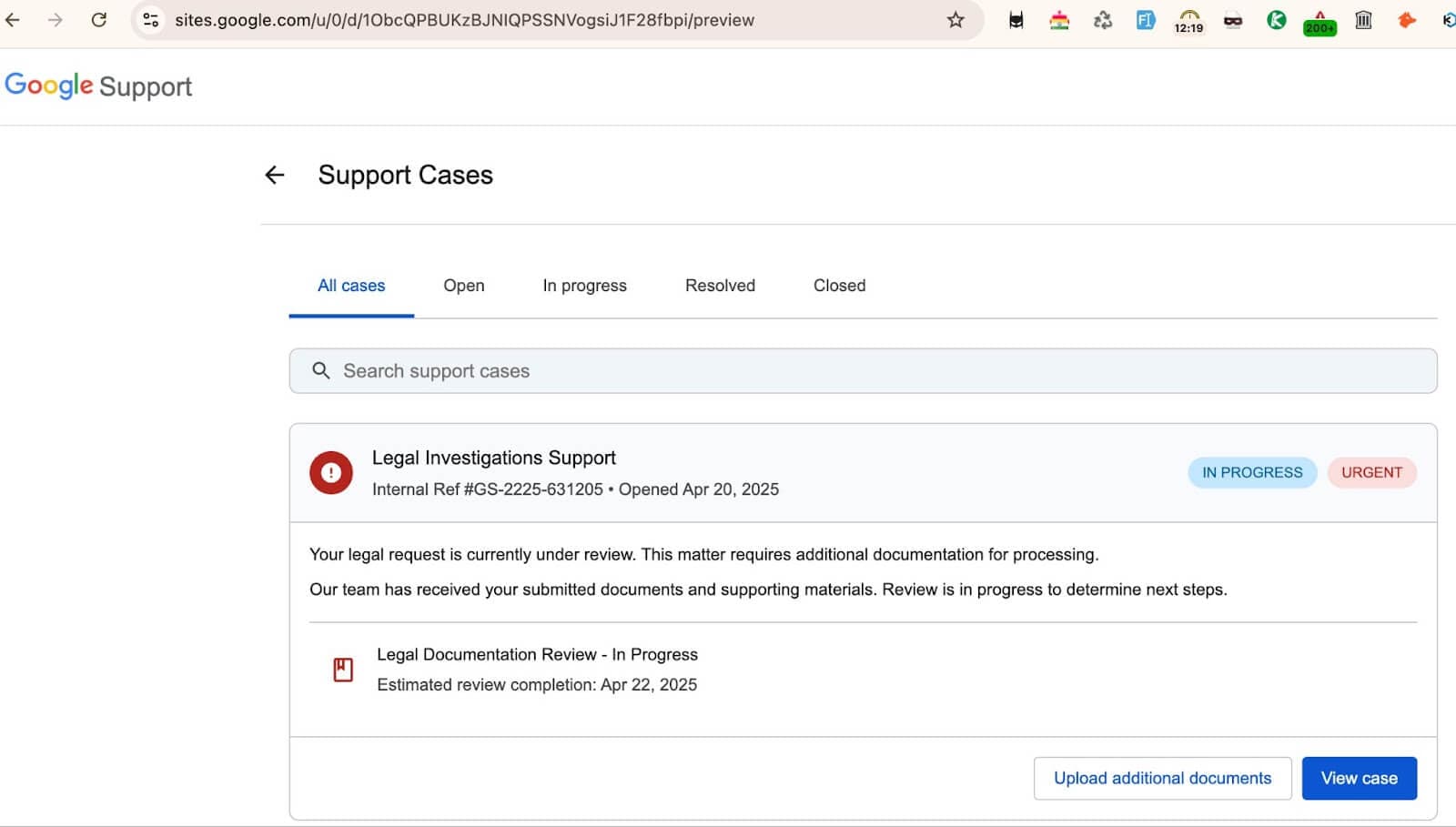Switch to the Open cases tab

point(463,286)
